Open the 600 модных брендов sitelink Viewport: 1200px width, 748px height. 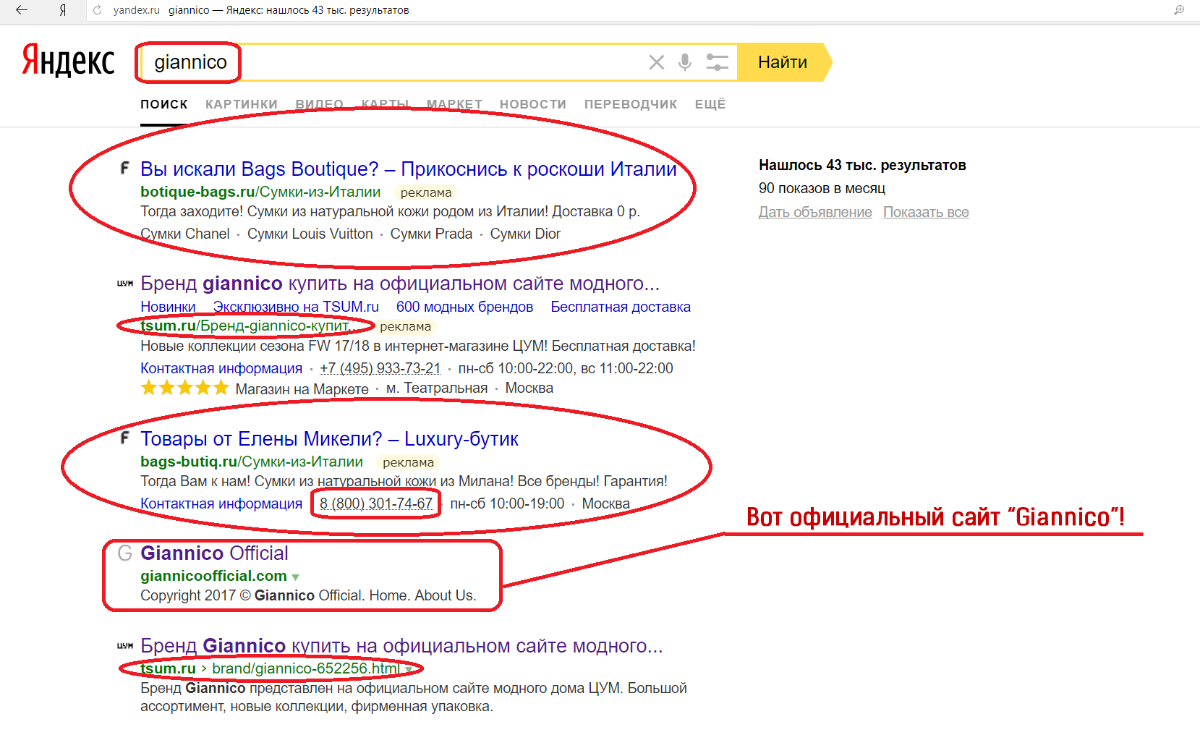pos(465,307)
